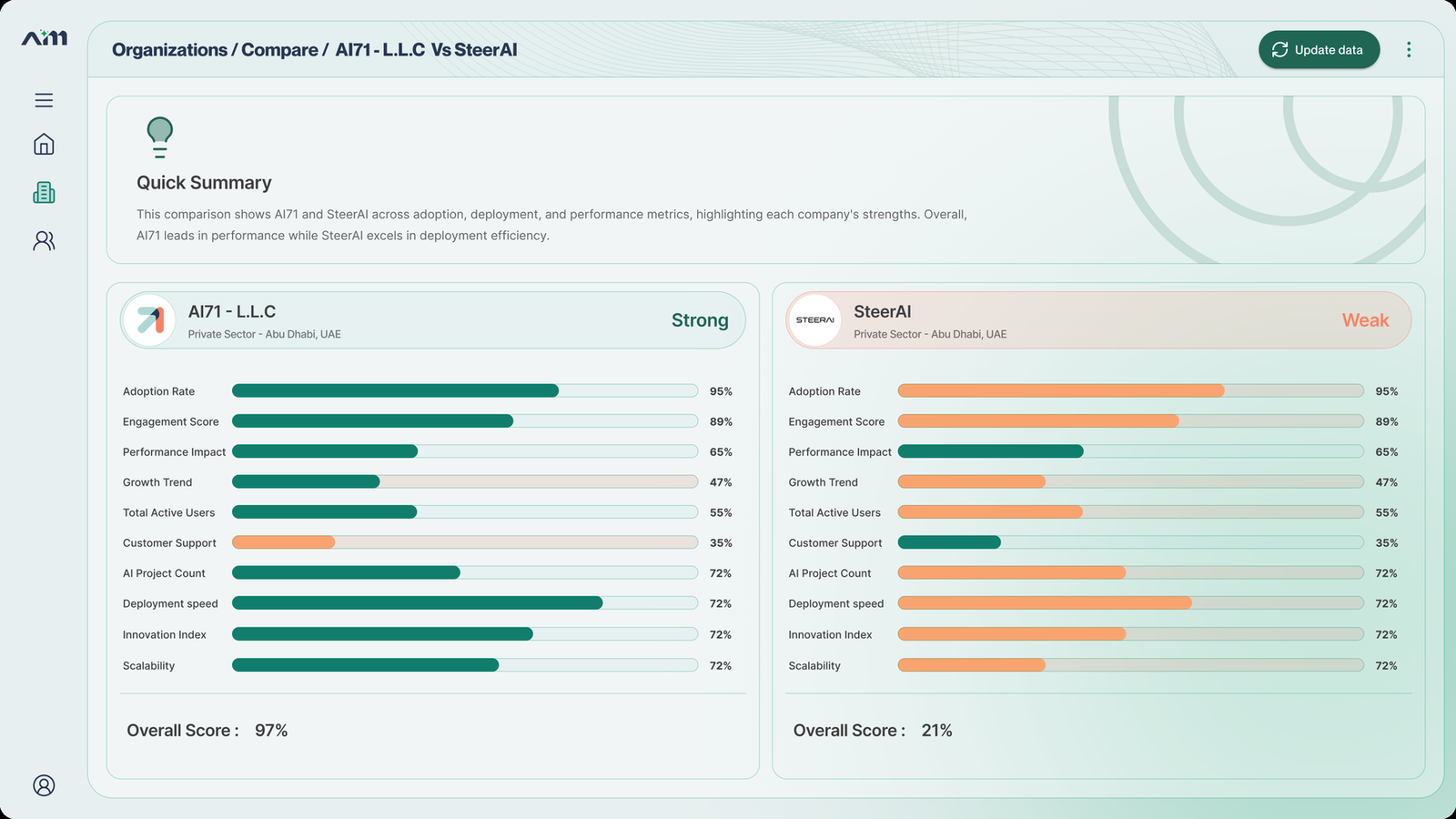Click SteerAI Total Active Users 55% value
The image size is (1456, 819).
1387,513
